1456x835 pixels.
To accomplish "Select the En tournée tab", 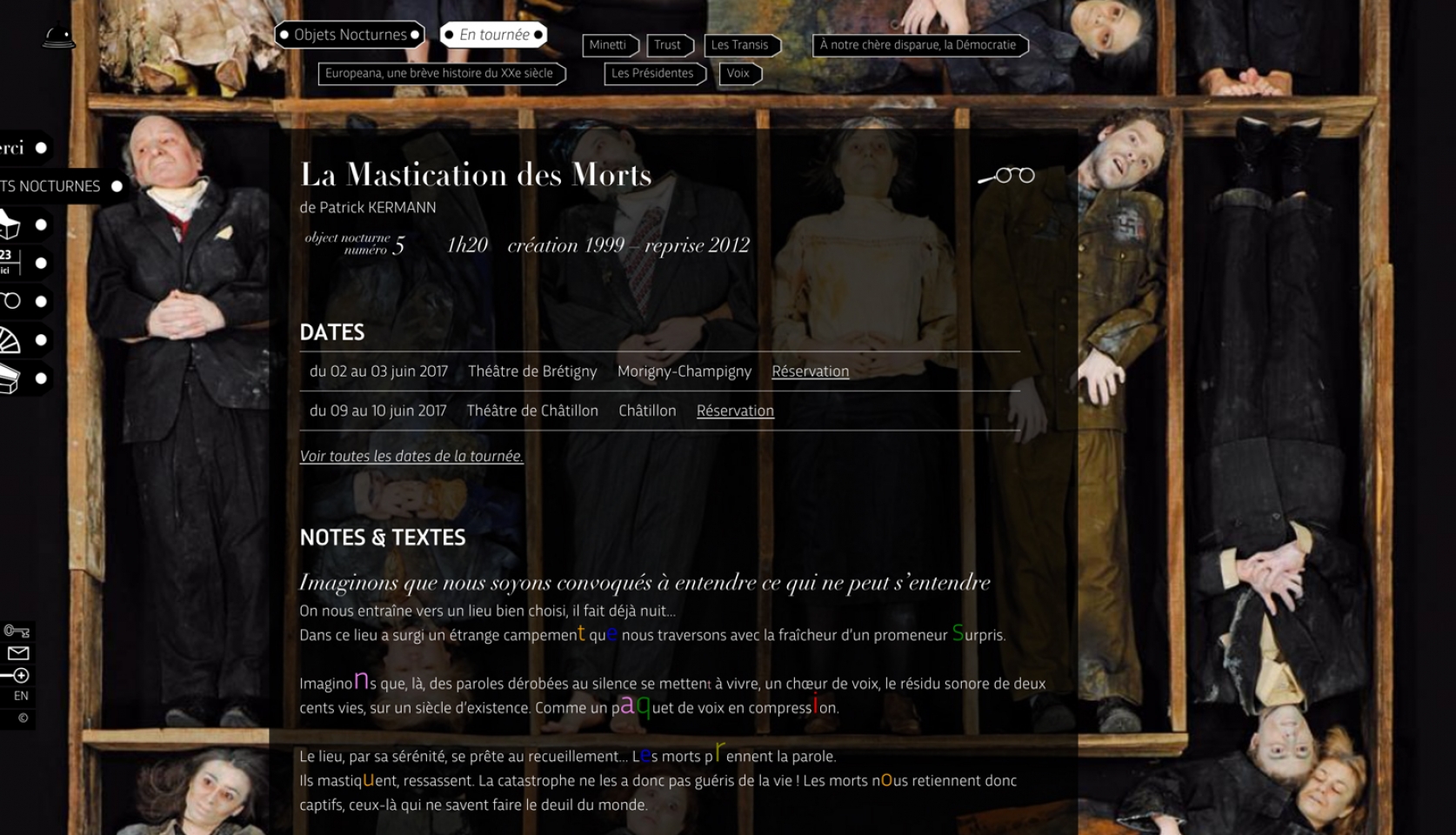I will pyautogui.click(x=494, y=35).
